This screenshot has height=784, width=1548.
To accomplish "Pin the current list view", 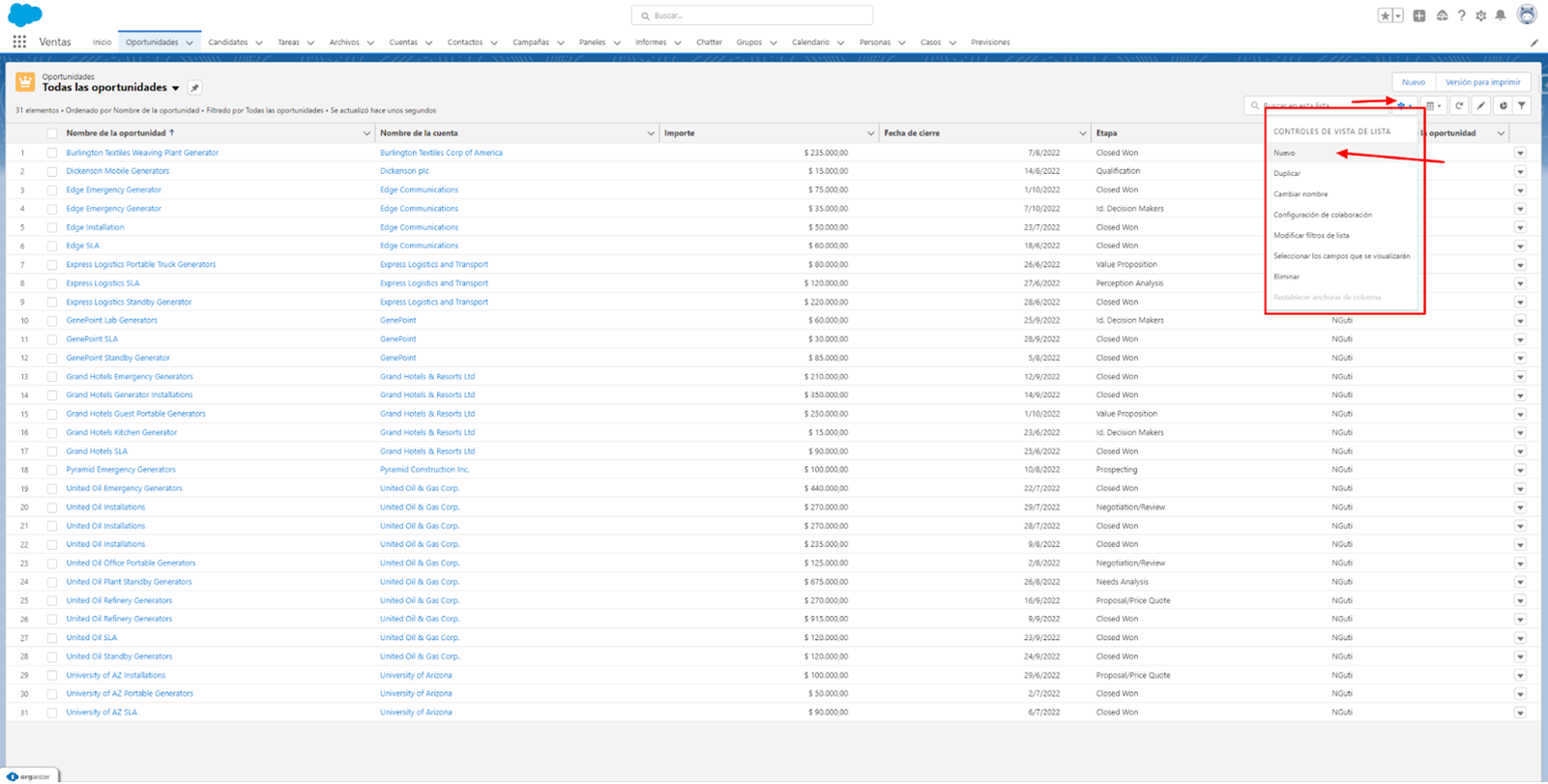I will 194,88.
